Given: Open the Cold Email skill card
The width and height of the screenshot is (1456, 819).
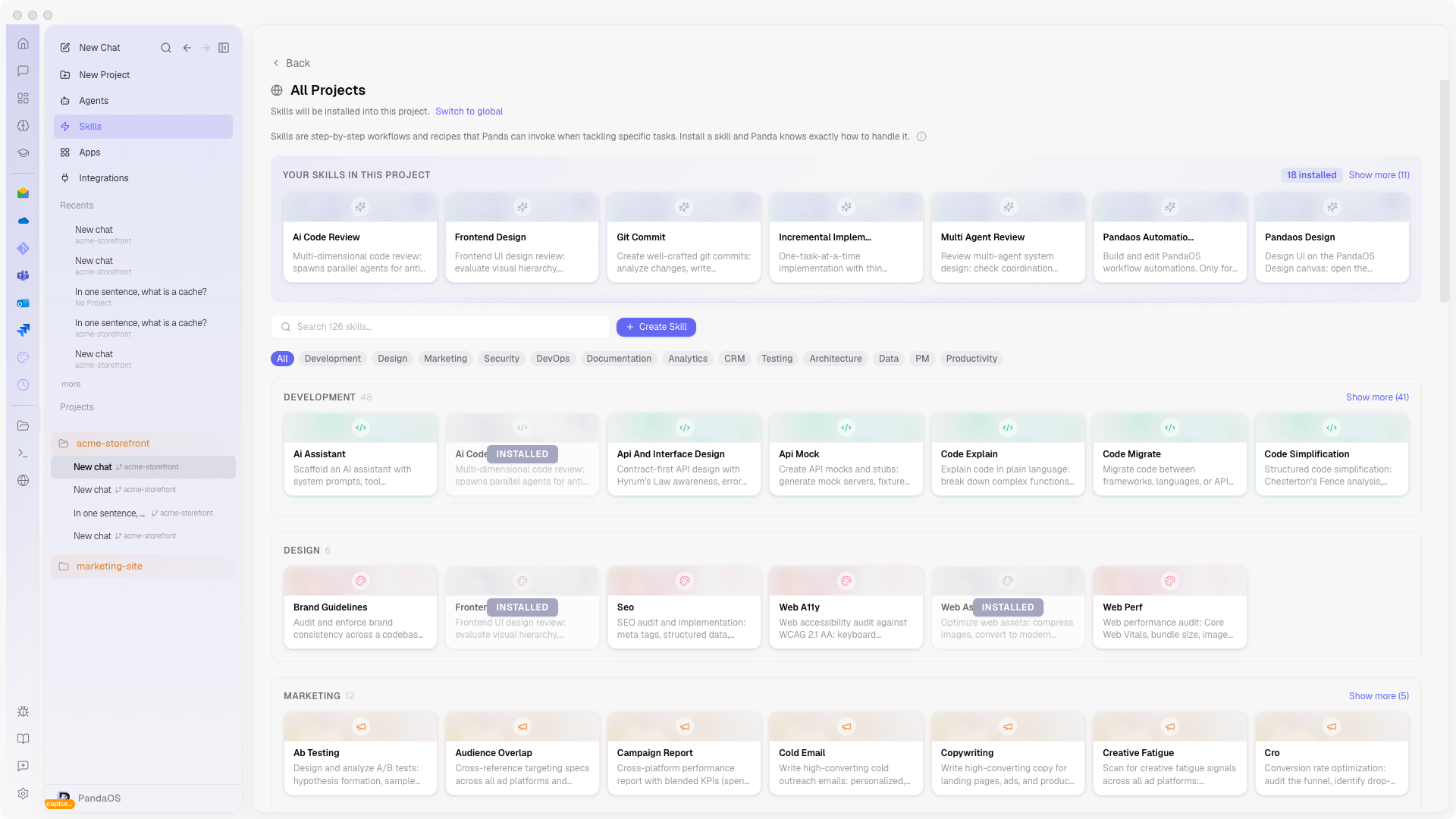Looking at the screenshot, I should [x=846, y=753].
